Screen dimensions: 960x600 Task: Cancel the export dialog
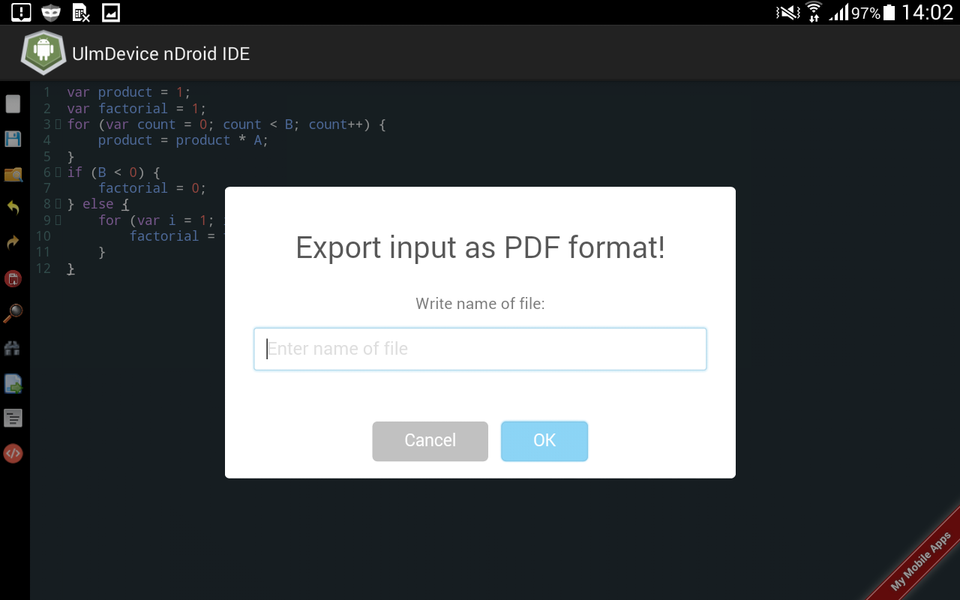430,440
